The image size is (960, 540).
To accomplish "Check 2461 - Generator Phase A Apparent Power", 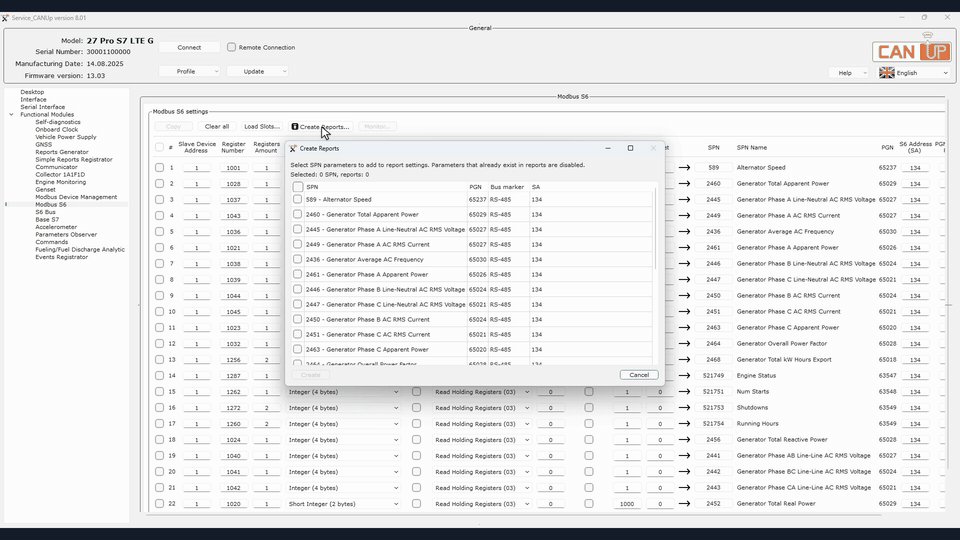I will pos(298,274).
